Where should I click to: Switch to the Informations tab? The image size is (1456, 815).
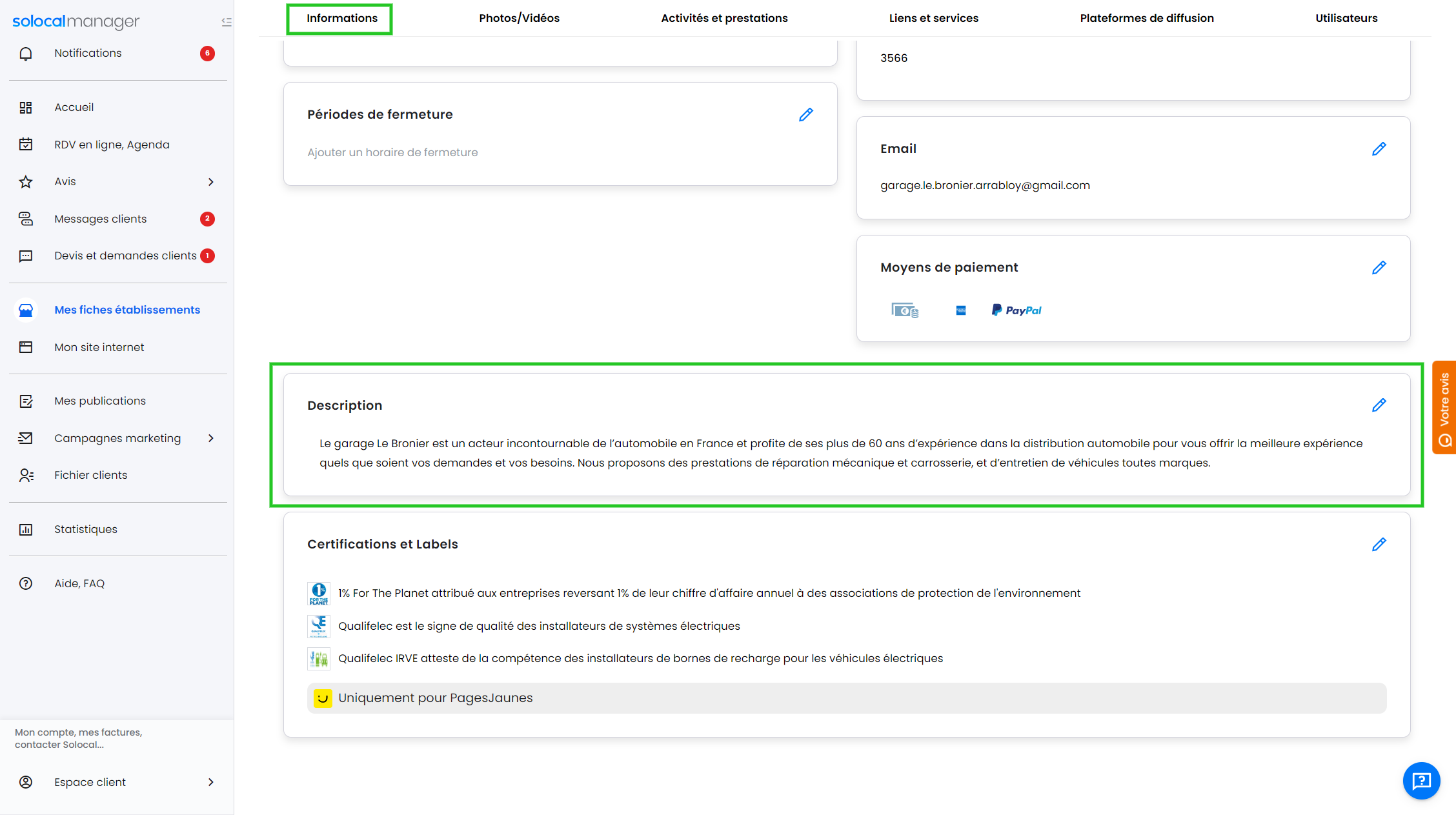click(x=342, y=18)
